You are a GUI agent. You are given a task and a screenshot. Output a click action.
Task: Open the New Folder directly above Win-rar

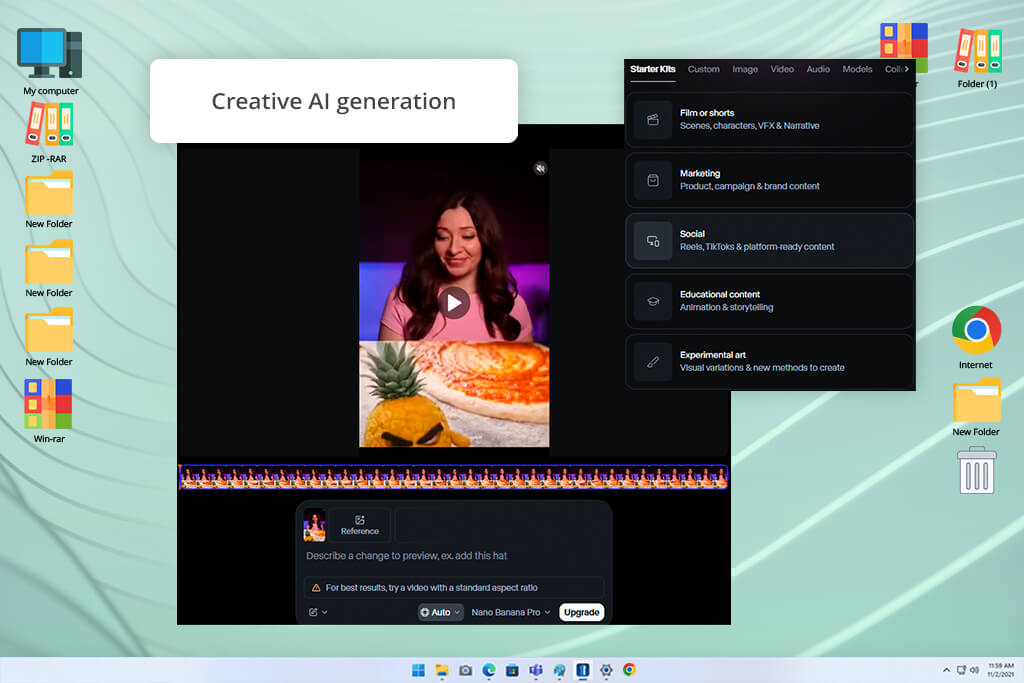click(x=49, y=338)
